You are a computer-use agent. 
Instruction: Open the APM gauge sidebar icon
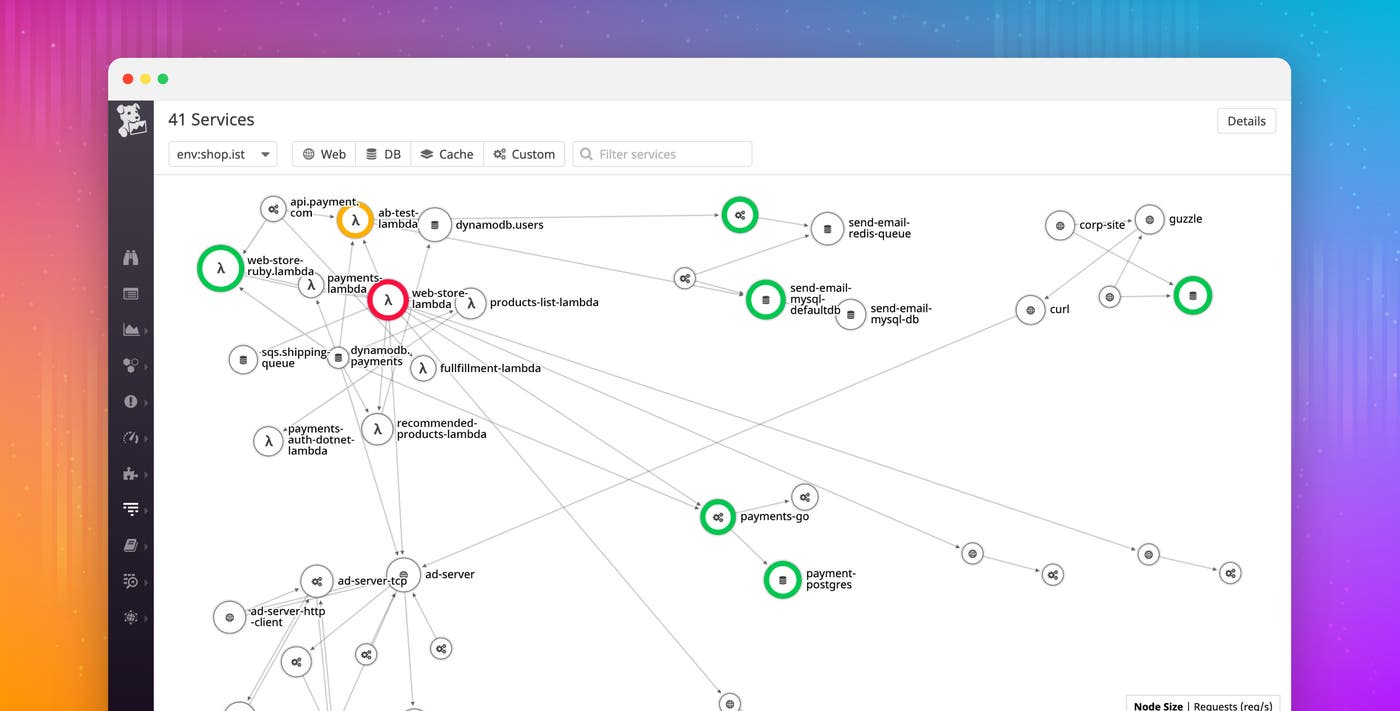131,437
